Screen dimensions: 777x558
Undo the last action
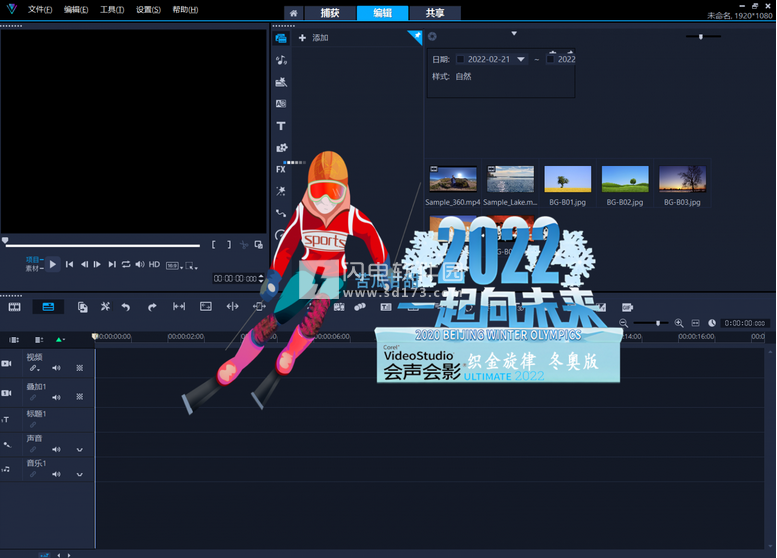click(x=126, y=307)
